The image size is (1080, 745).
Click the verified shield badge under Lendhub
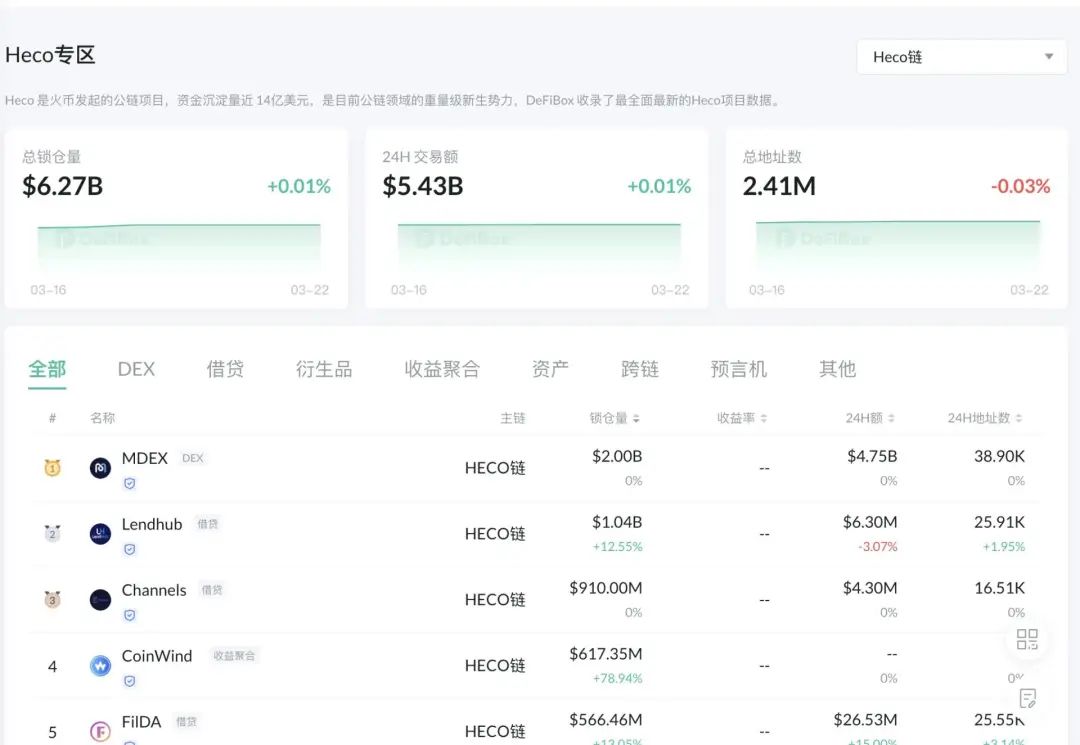[129, 549]
